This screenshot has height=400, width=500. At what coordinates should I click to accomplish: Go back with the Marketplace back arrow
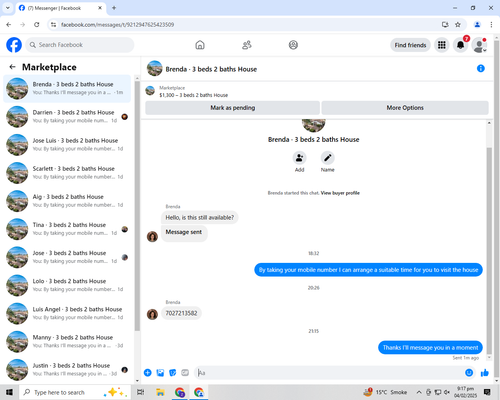pos(12,67)
